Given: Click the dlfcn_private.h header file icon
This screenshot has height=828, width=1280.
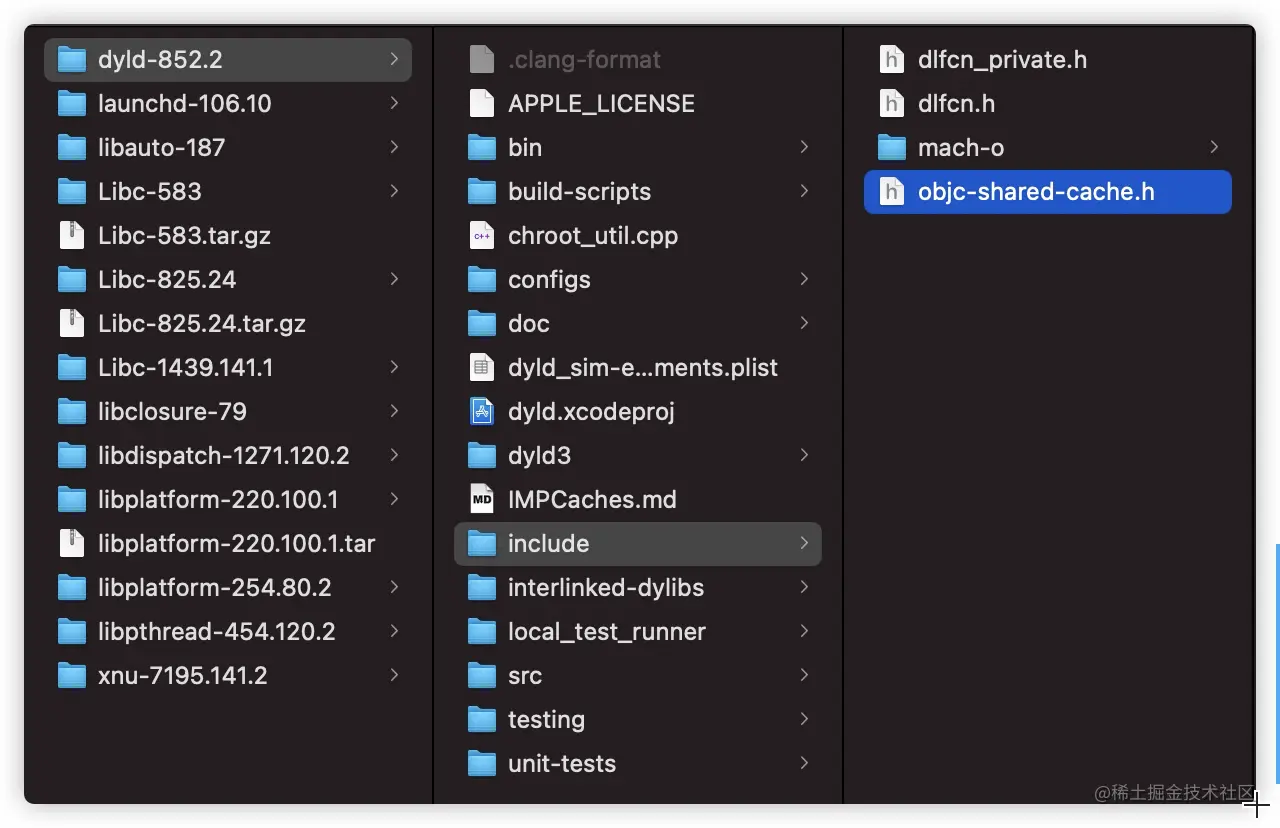Looking at the screenshot, I should pyautogui.click(x=891, y=59).
